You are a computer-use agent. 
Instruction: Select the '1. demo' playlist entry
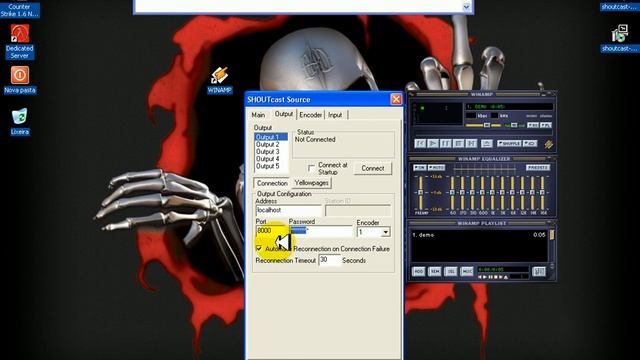click(x=479, y=235)
